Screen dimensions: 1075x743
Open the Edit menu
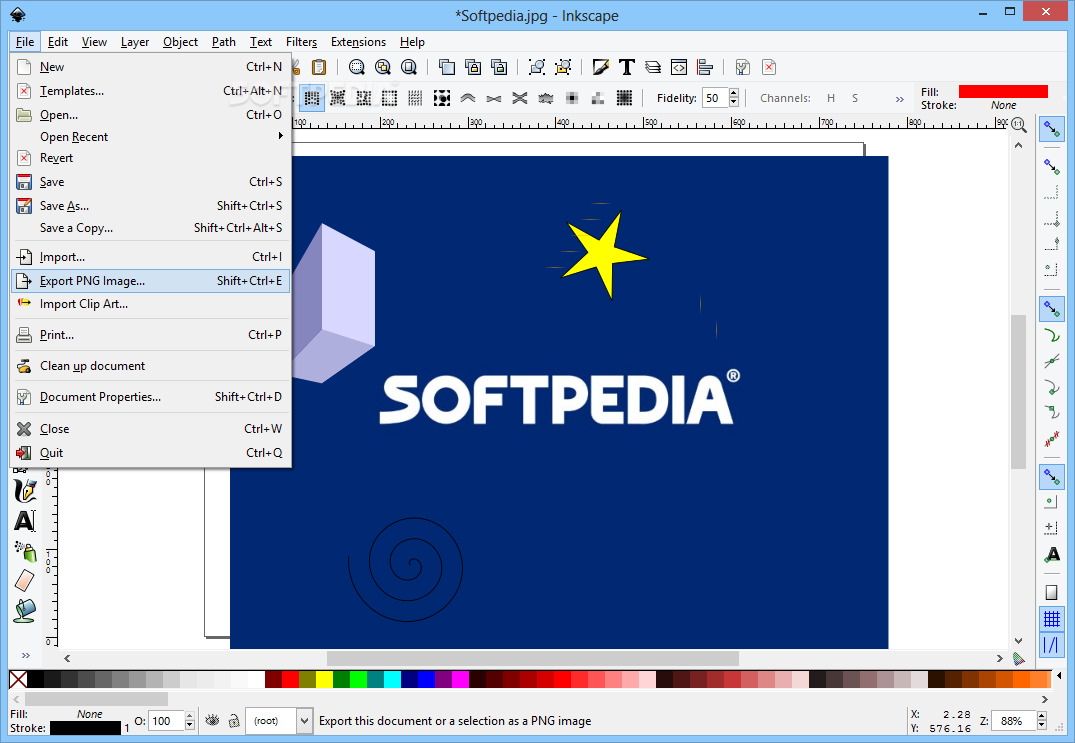tap(58, 42)
